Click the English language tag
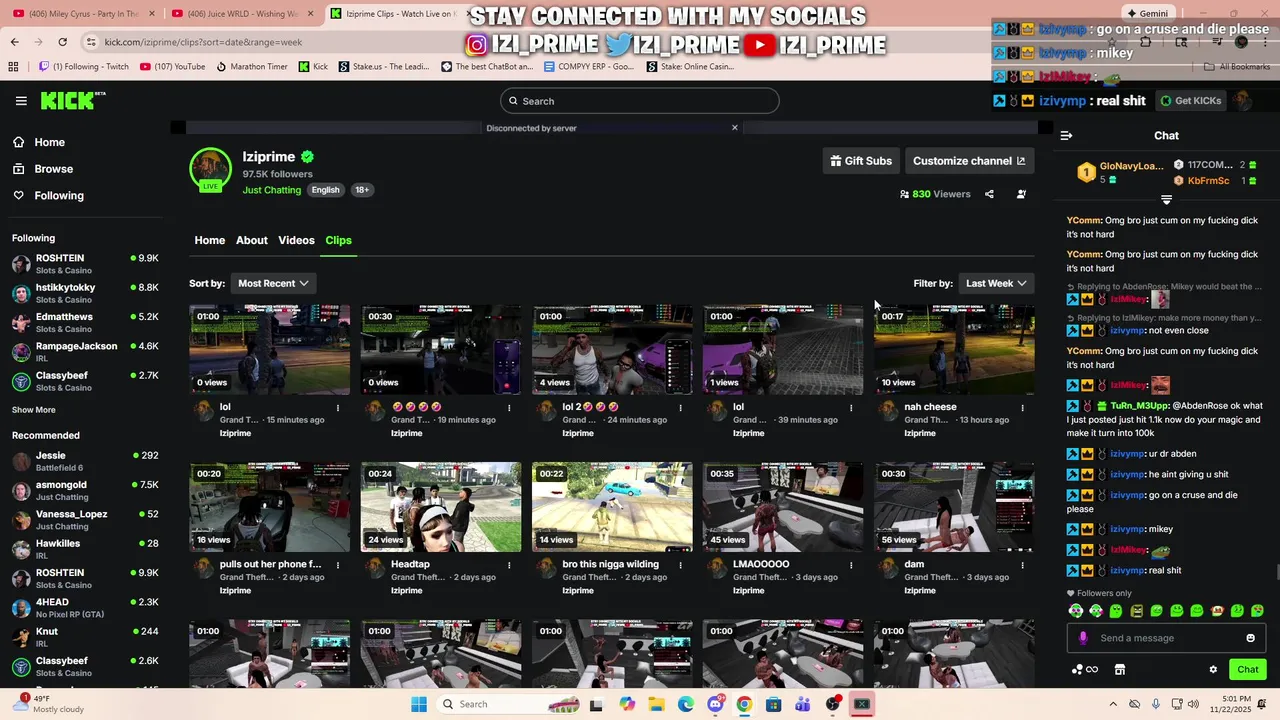 (x=325, y=190)
